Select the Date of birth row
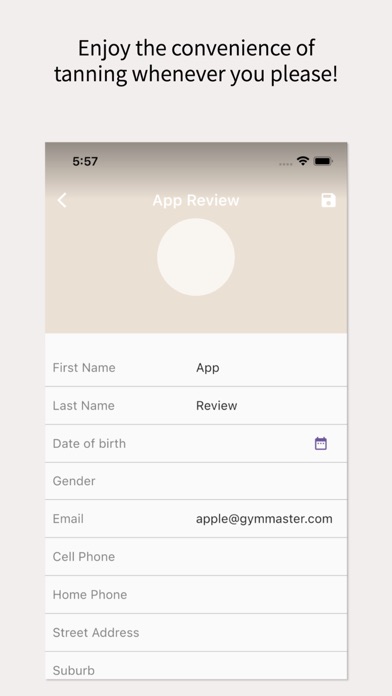The width and height of the screenshot is (392, 696). pyautogui.click(x=196, y=443)
